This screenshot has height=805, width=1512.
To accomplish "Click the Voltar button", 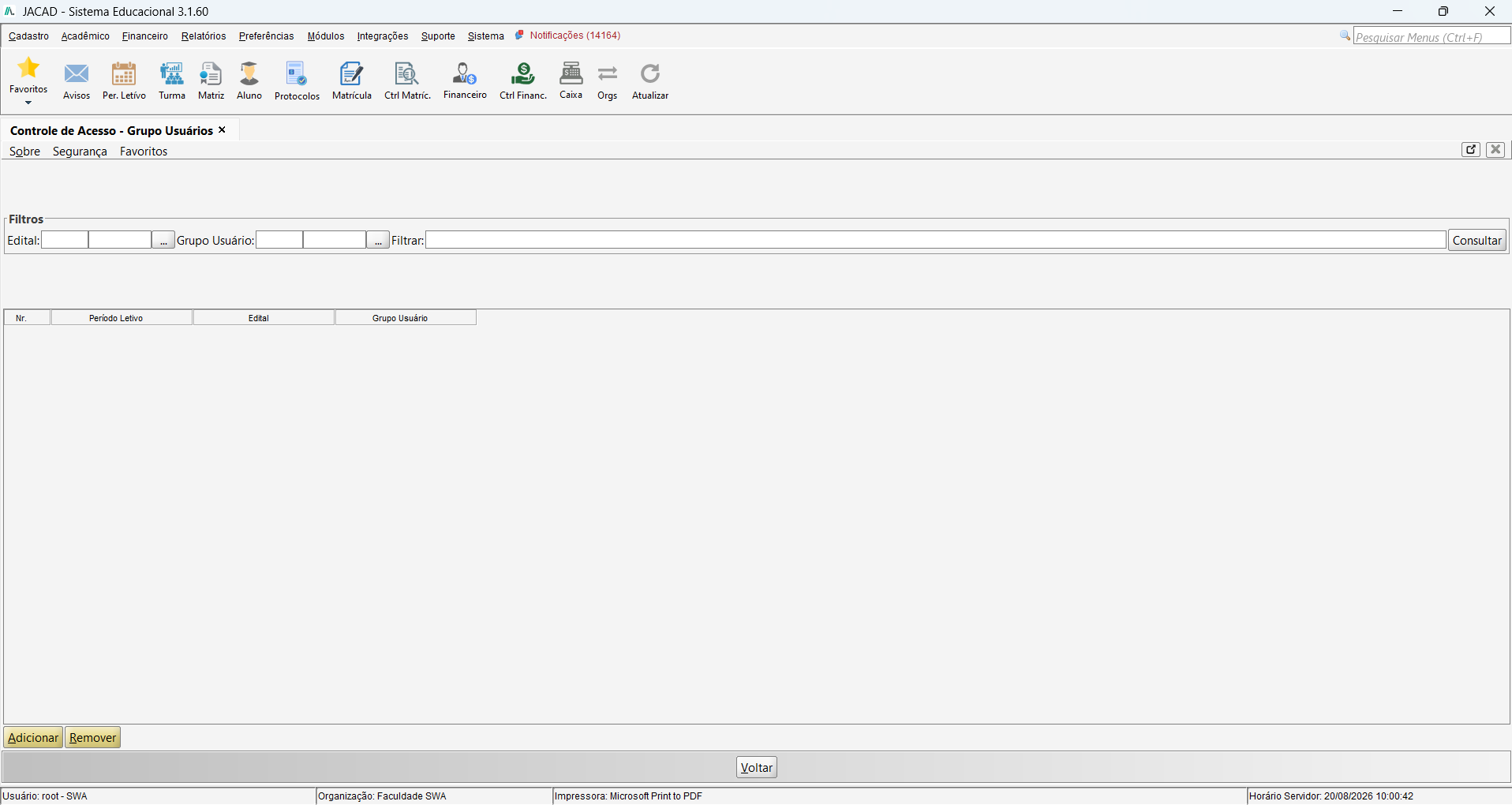I will click(x=757, y=768).
